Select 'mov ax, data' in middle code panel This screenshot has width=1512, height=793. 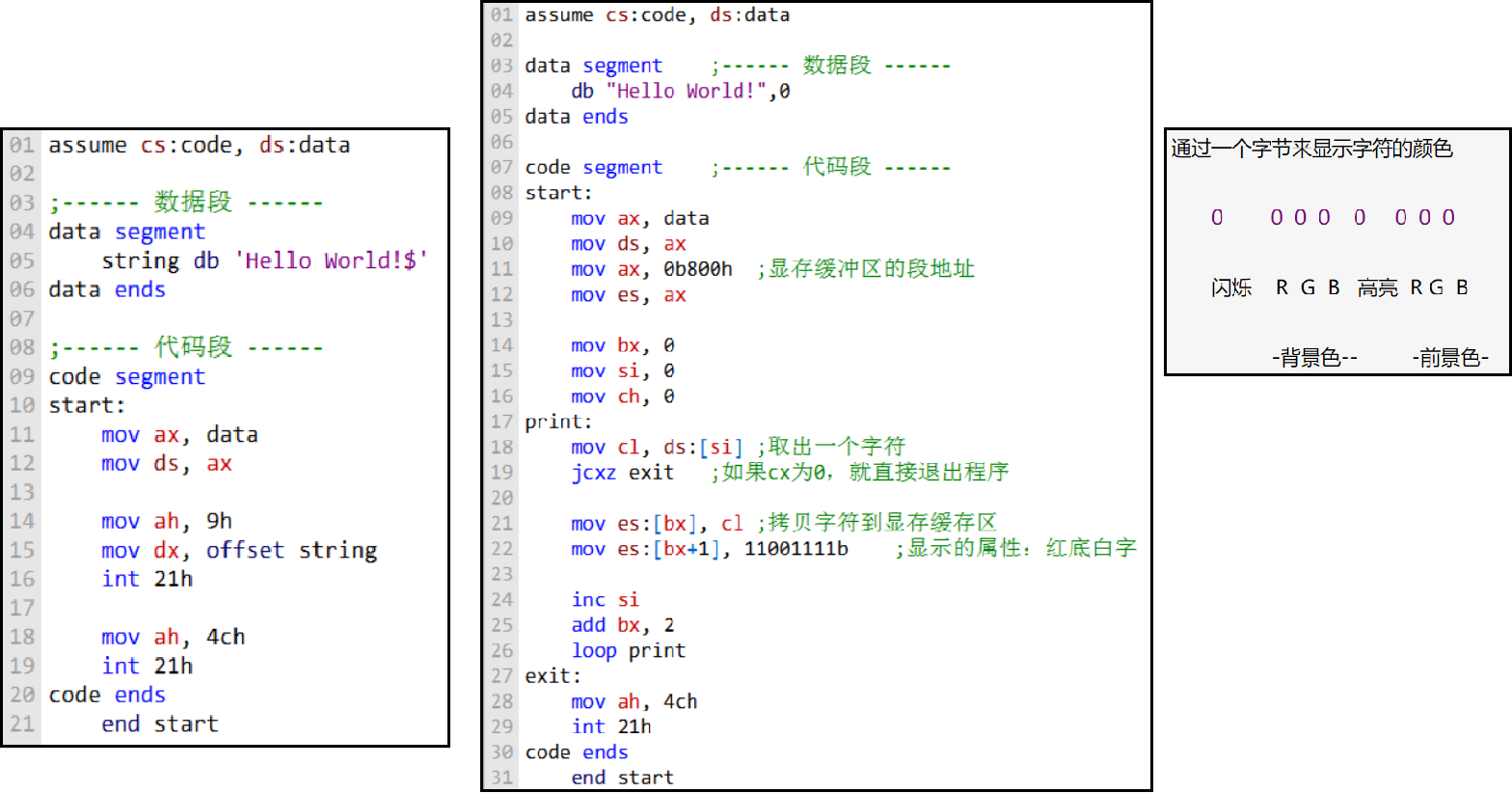[640, 219]
